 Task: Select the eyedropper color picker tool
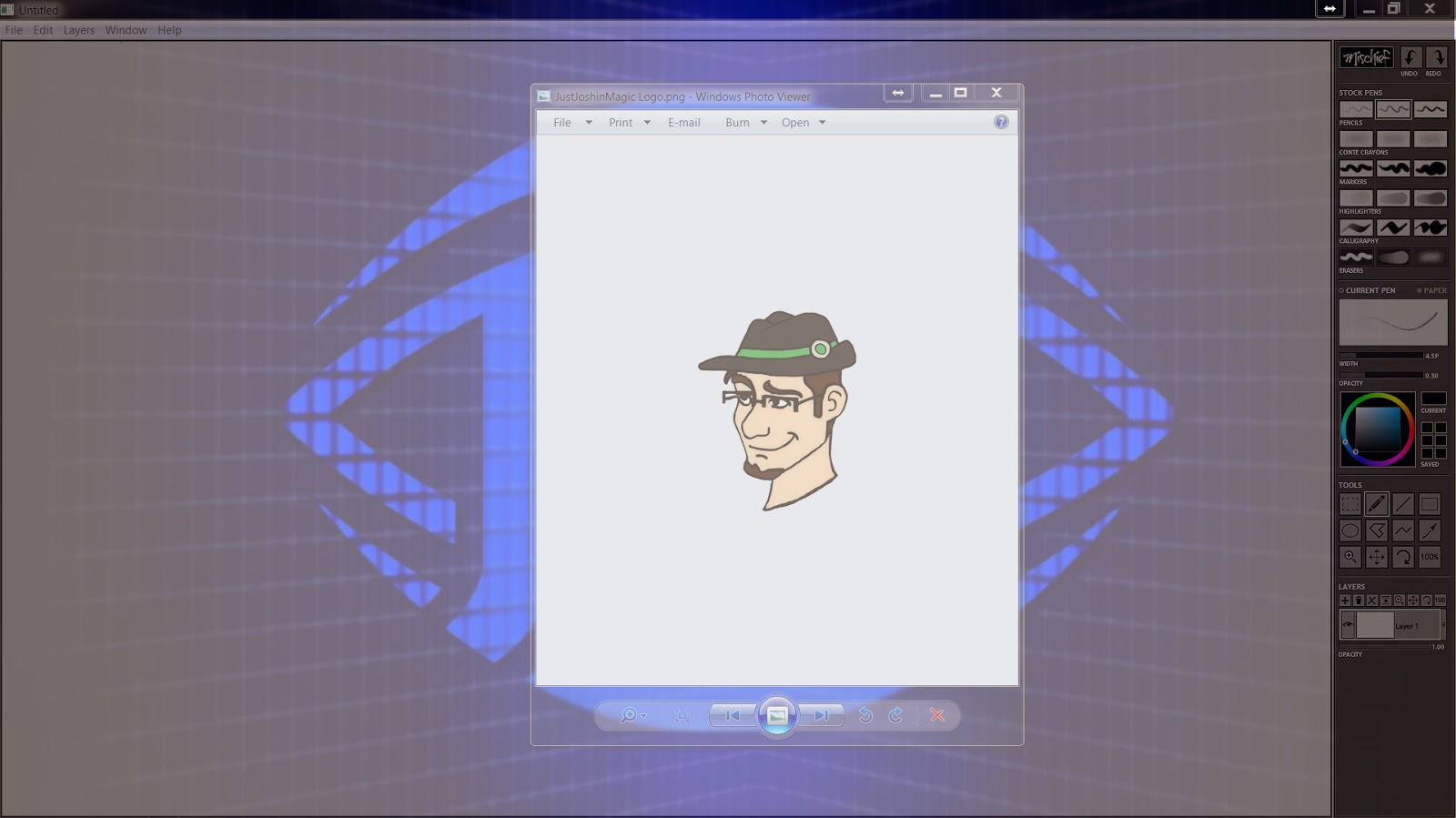click(x=1430, y=530)
